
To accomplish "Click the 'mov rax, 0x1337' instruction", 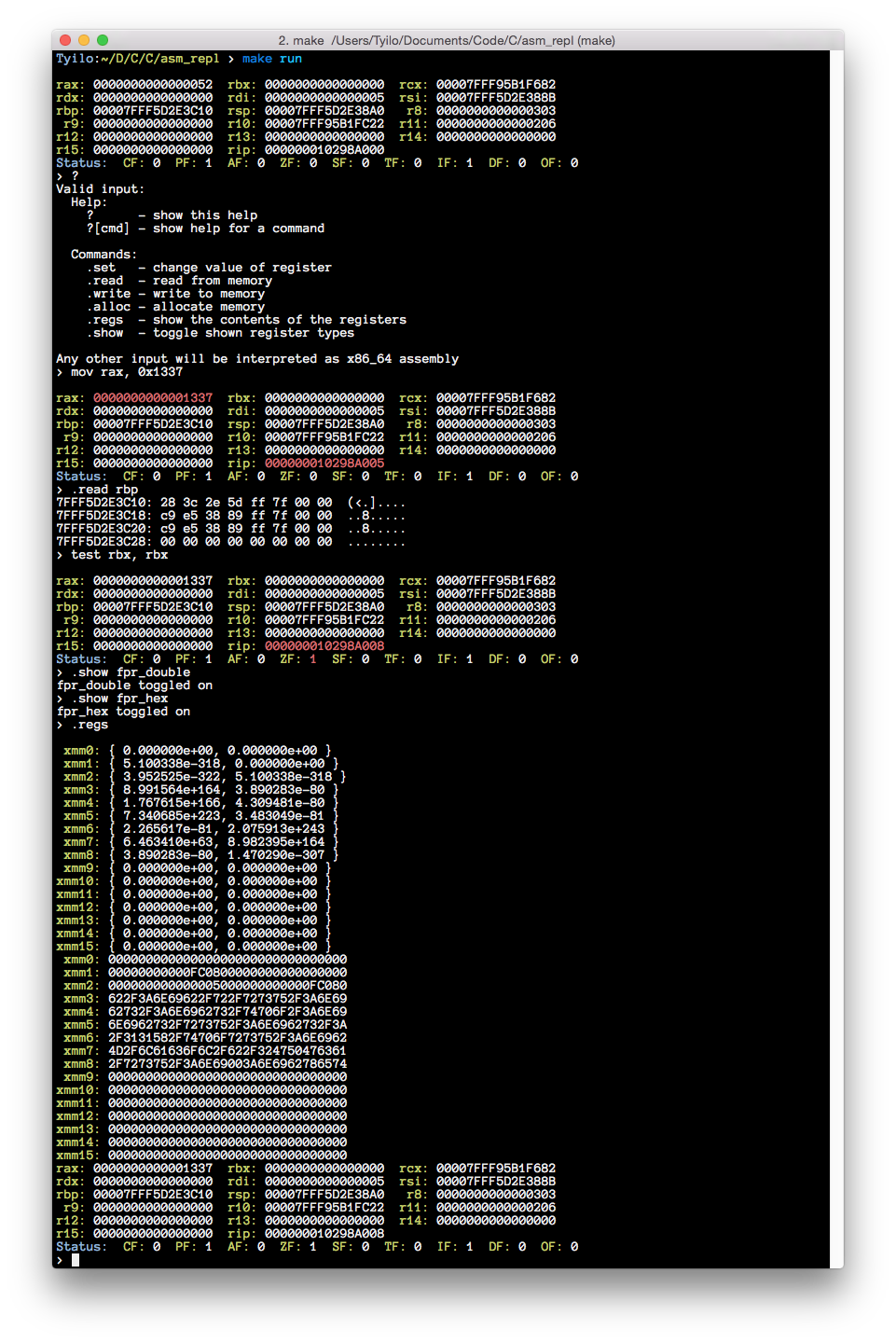I will click(128, 371).
